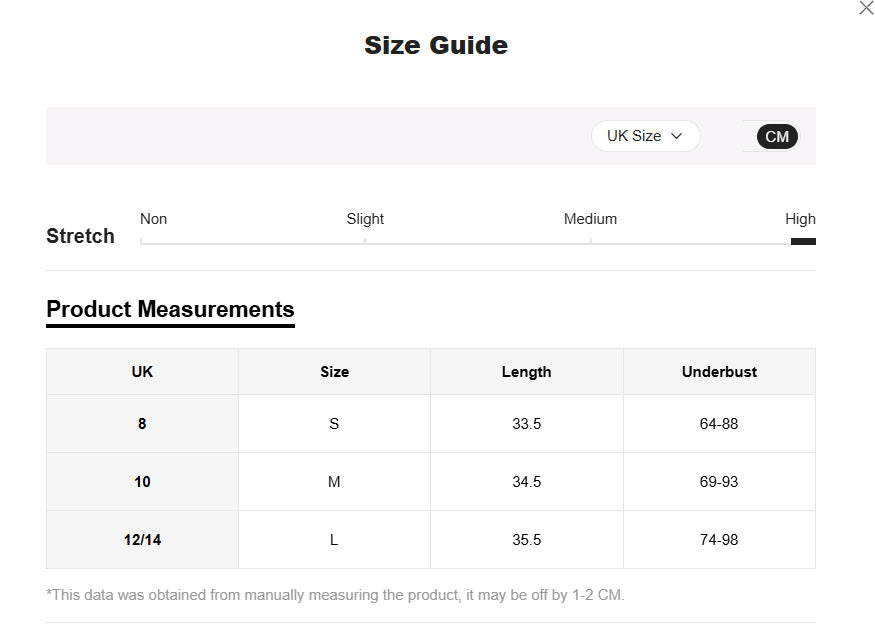Click the Length column header
Screen dimensions: 875x630
[x=526, y=372]
